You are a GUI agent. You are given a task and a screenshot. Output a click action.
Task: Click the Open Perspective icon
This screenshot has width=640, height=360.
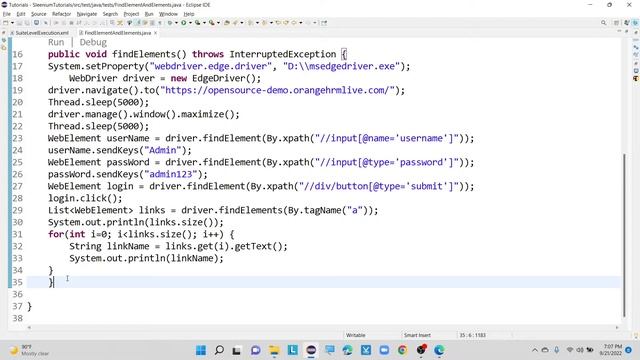(617, 23)
